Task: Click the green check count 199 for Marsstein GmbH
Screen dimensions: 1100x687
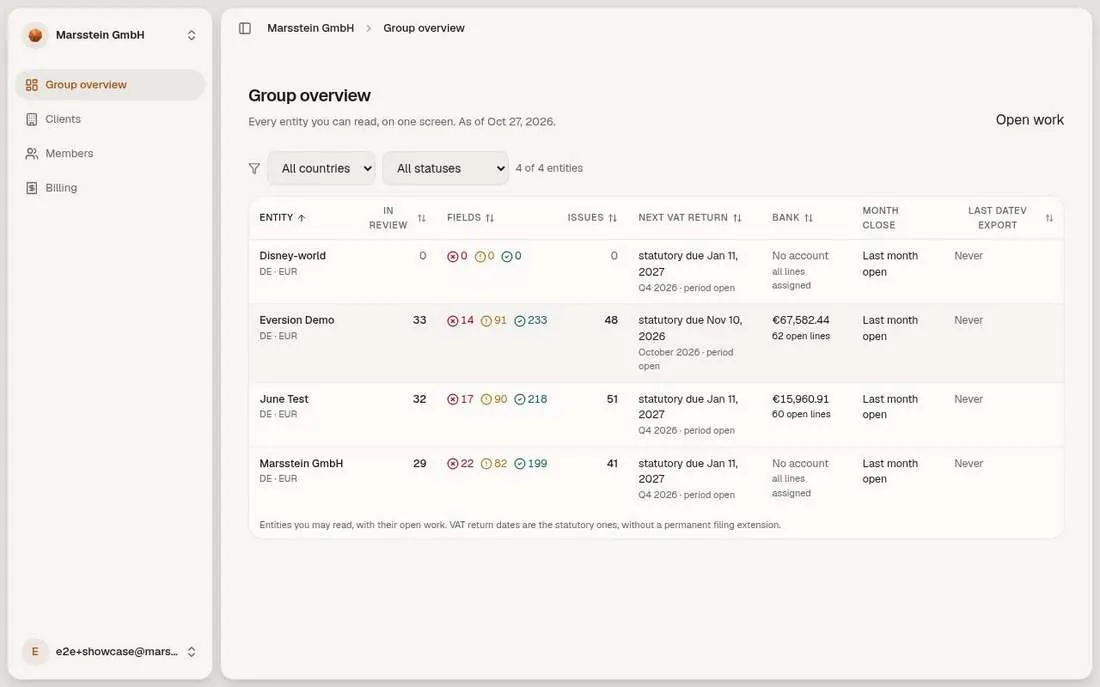Action: click(530, 464)
